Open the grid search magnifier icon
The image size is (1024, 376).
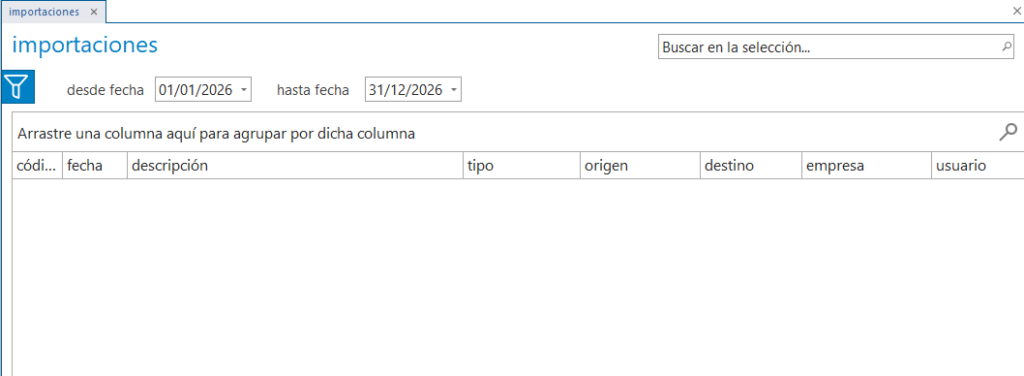pos(1008,133)
